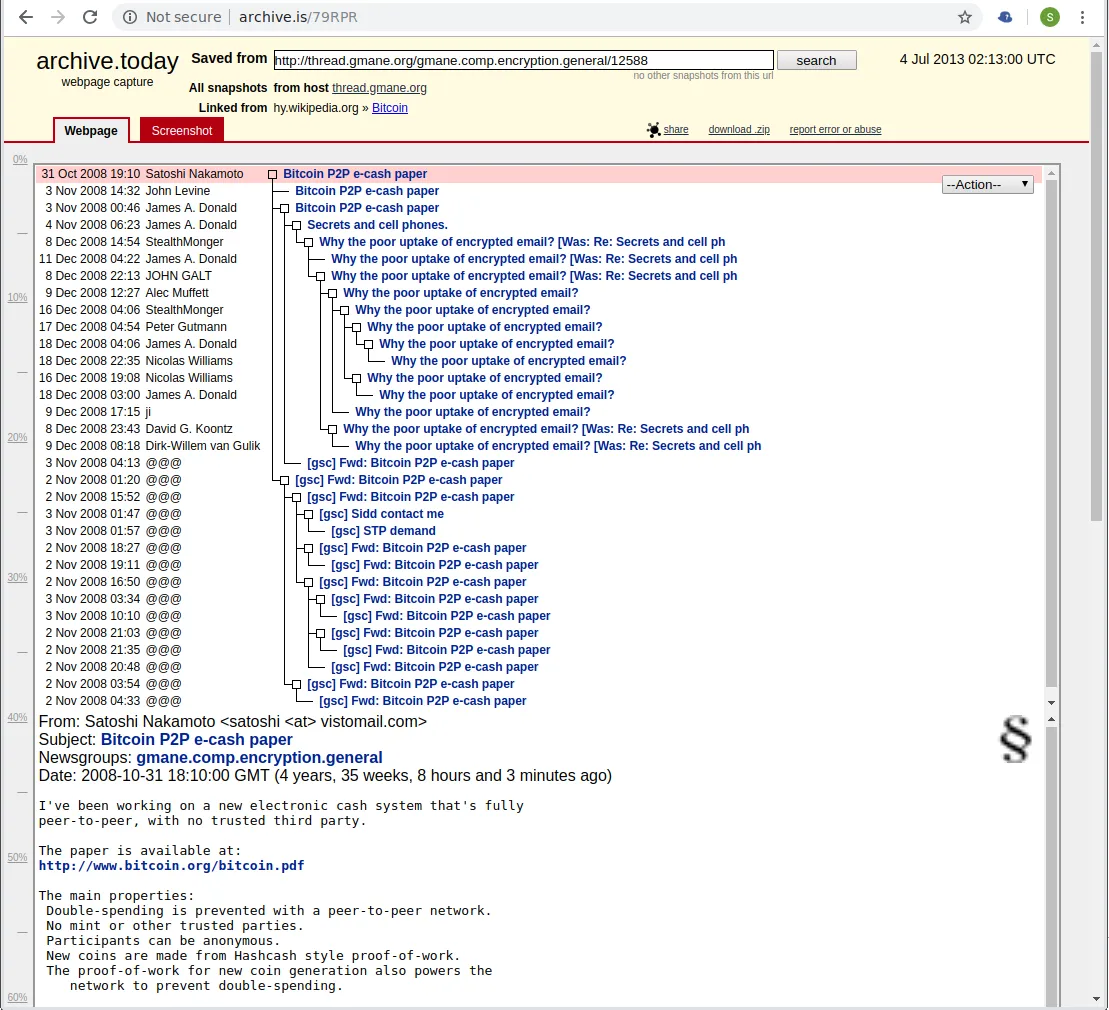The width and height of the screenshot is (1109, 1010).
Task: Open John Levine's Bitcoin P2P e-cash paper reply
Action: (x=366, y=191)
